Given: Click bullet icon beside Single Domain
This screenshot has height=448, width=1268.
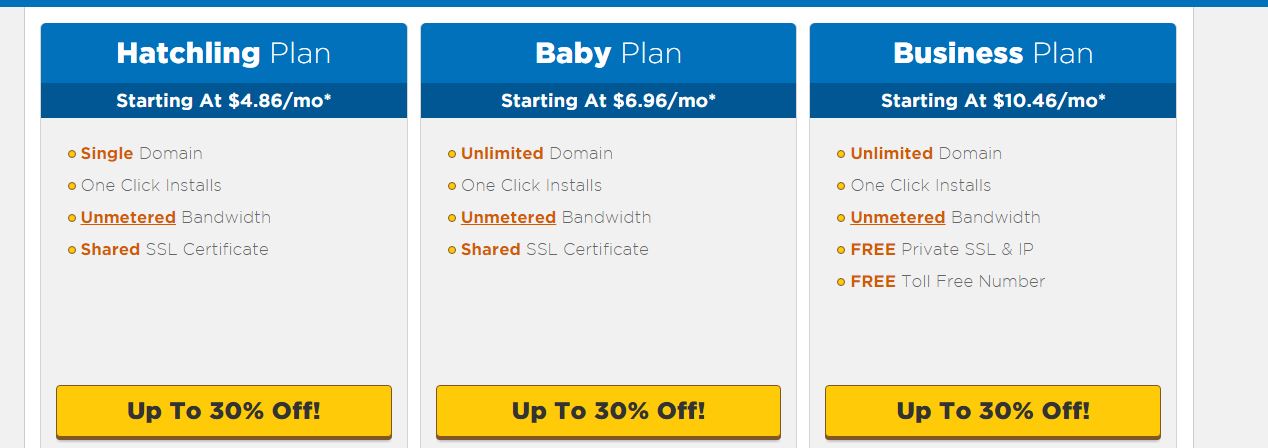Looking at the screenshot, I should [x=72, y=154].
